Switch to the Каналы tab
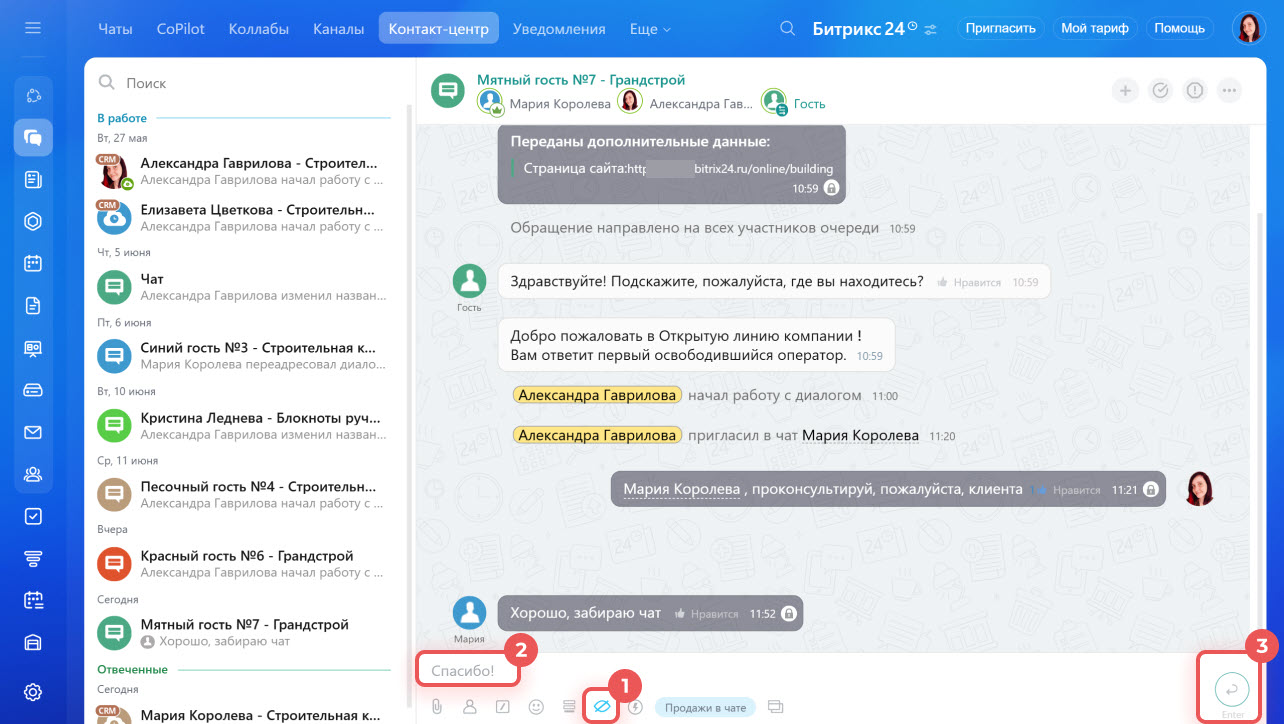Image resolution: width=1284 pixels, height=724 pixels. click(x=338, y=29)
